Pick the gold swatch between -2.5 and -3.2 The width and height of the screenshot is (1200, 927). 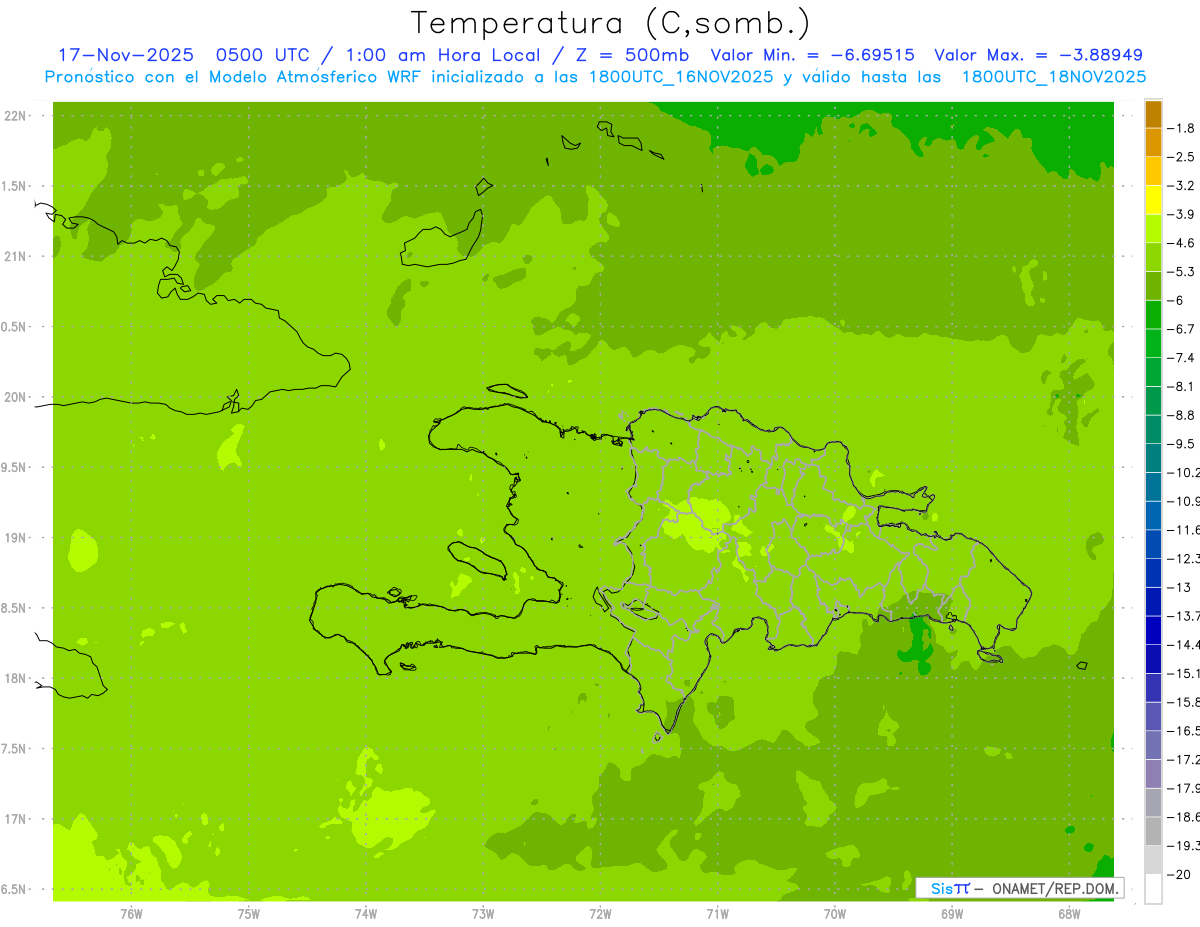pyautogui.click(x=1153, y=171)
